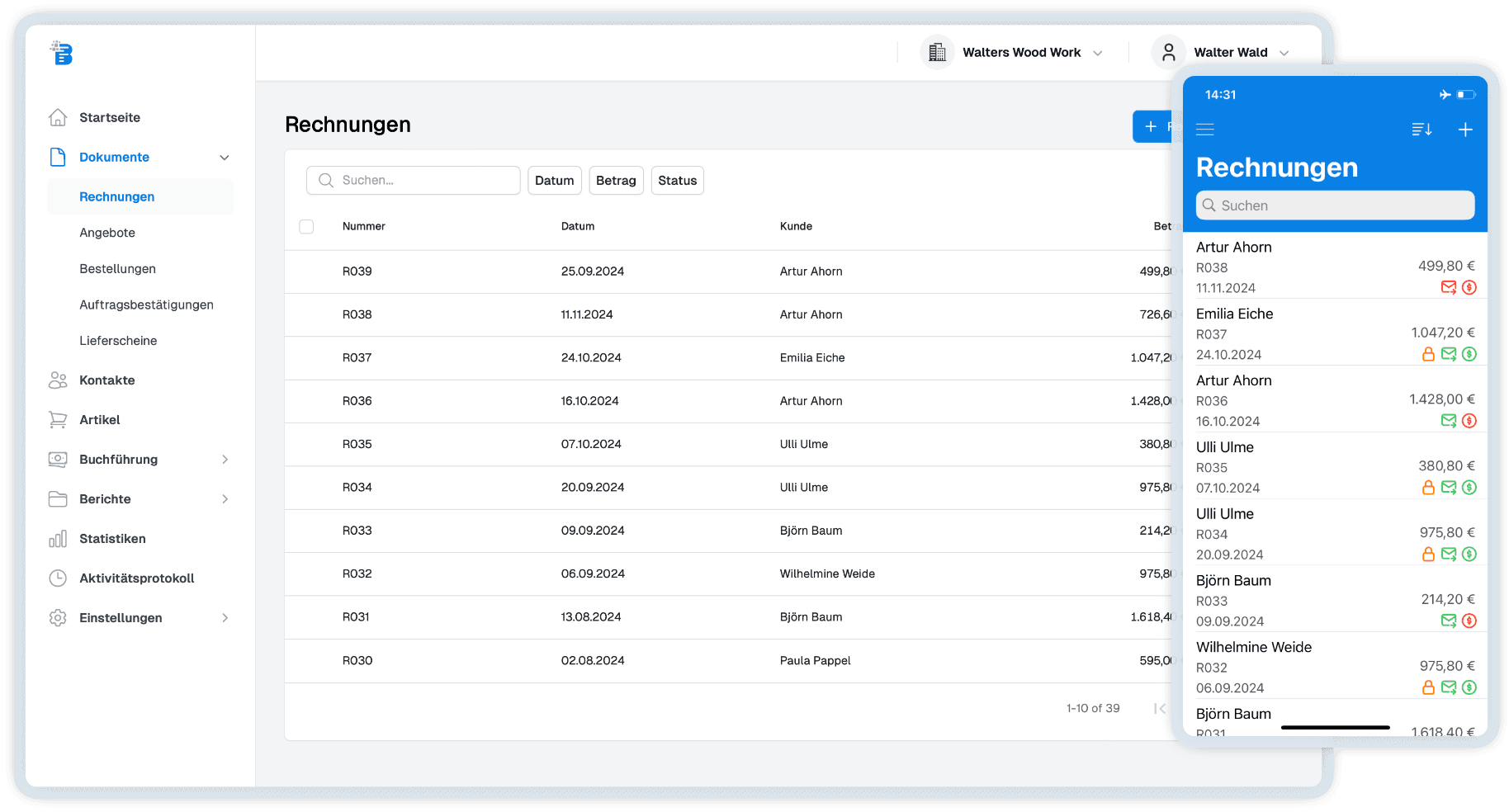Image resolution: width=1509 pixels, height=812 pixels.
Task: Click the Einstellungen gear icon
Action: [58, 617]
